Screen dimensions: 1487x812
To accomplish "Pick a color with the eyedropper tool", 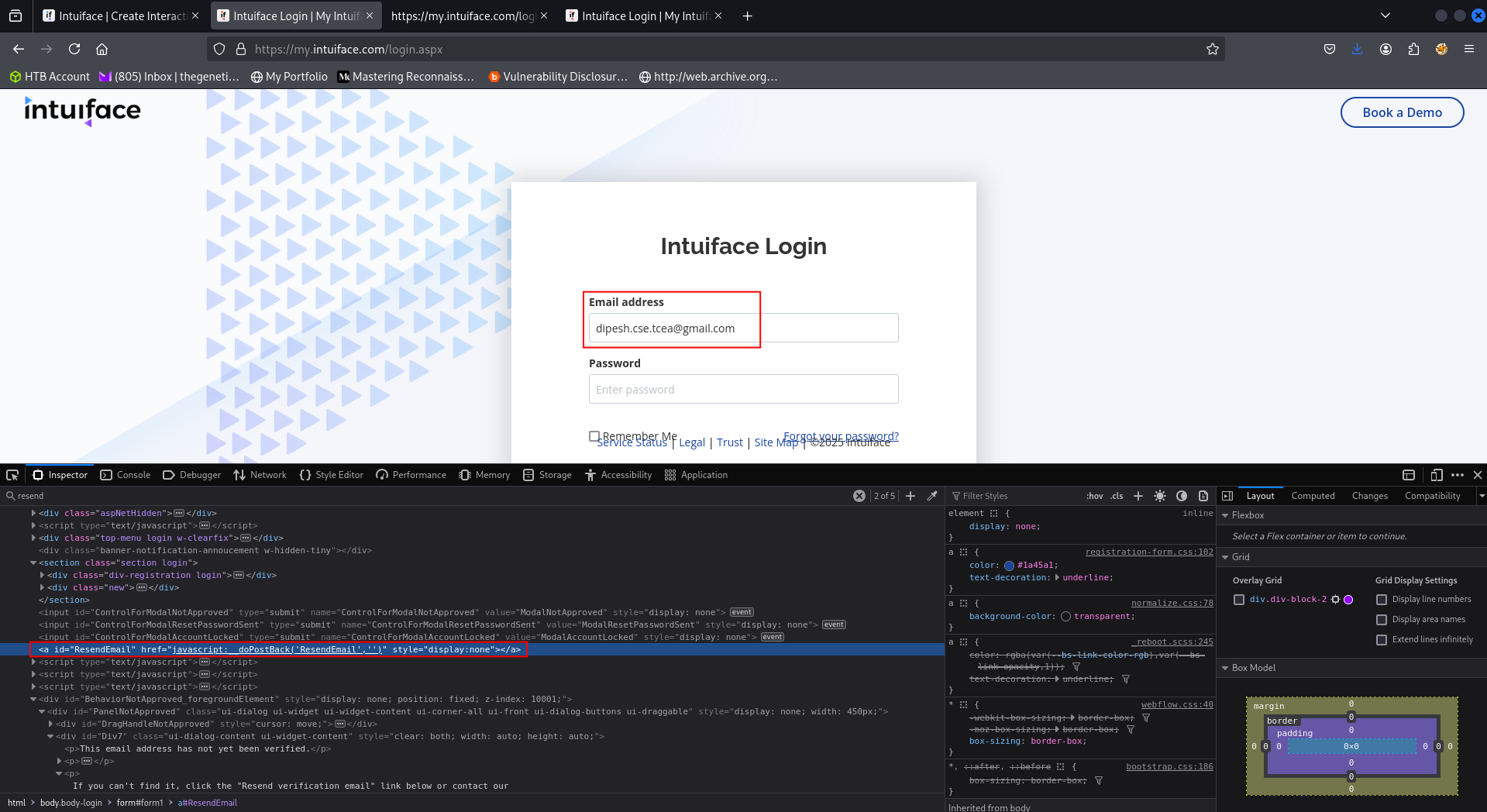I will tap(933, 496).
